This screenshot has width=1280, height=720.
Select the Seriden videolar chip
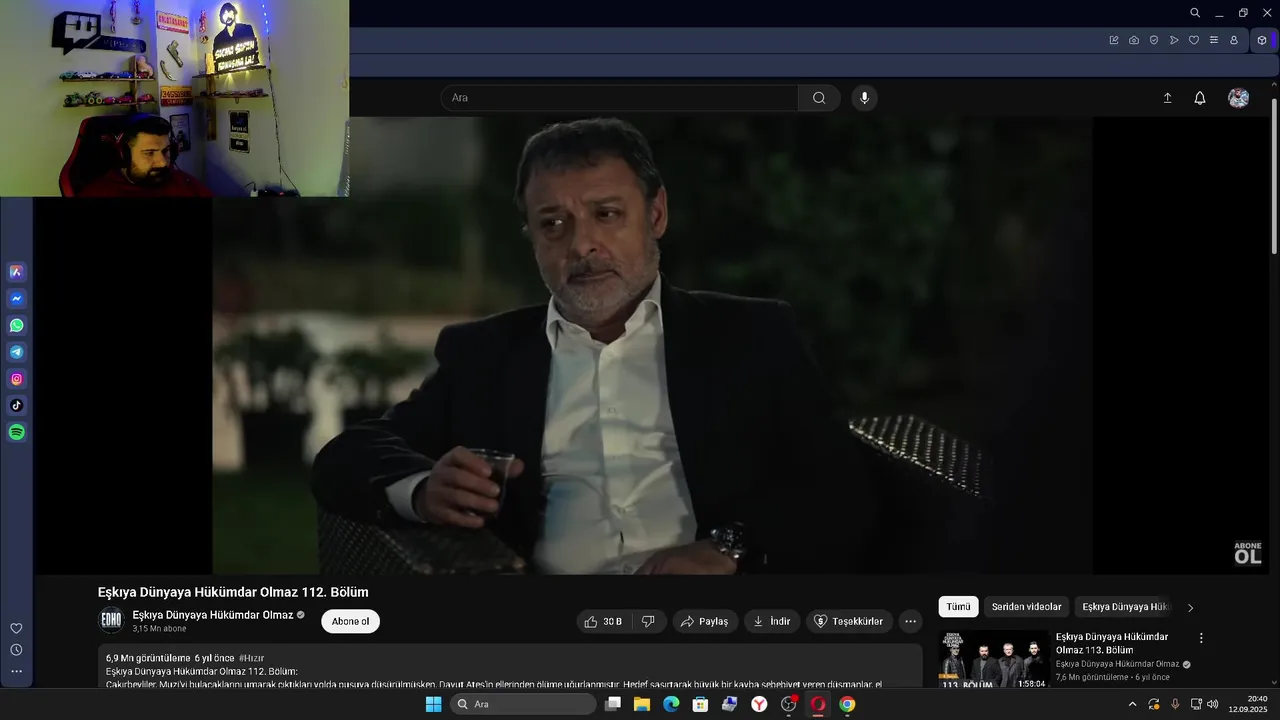1026,607
